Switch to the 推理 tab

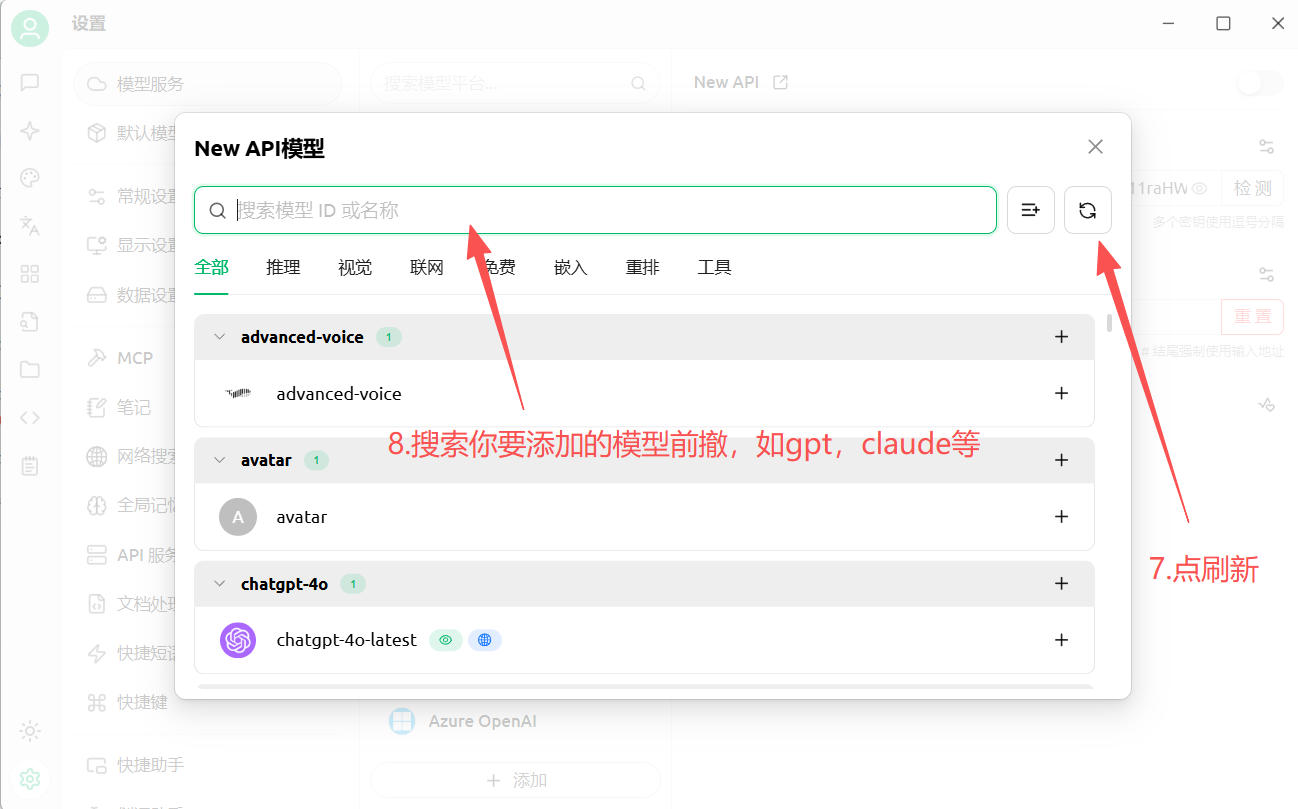[x=283, y=267]
